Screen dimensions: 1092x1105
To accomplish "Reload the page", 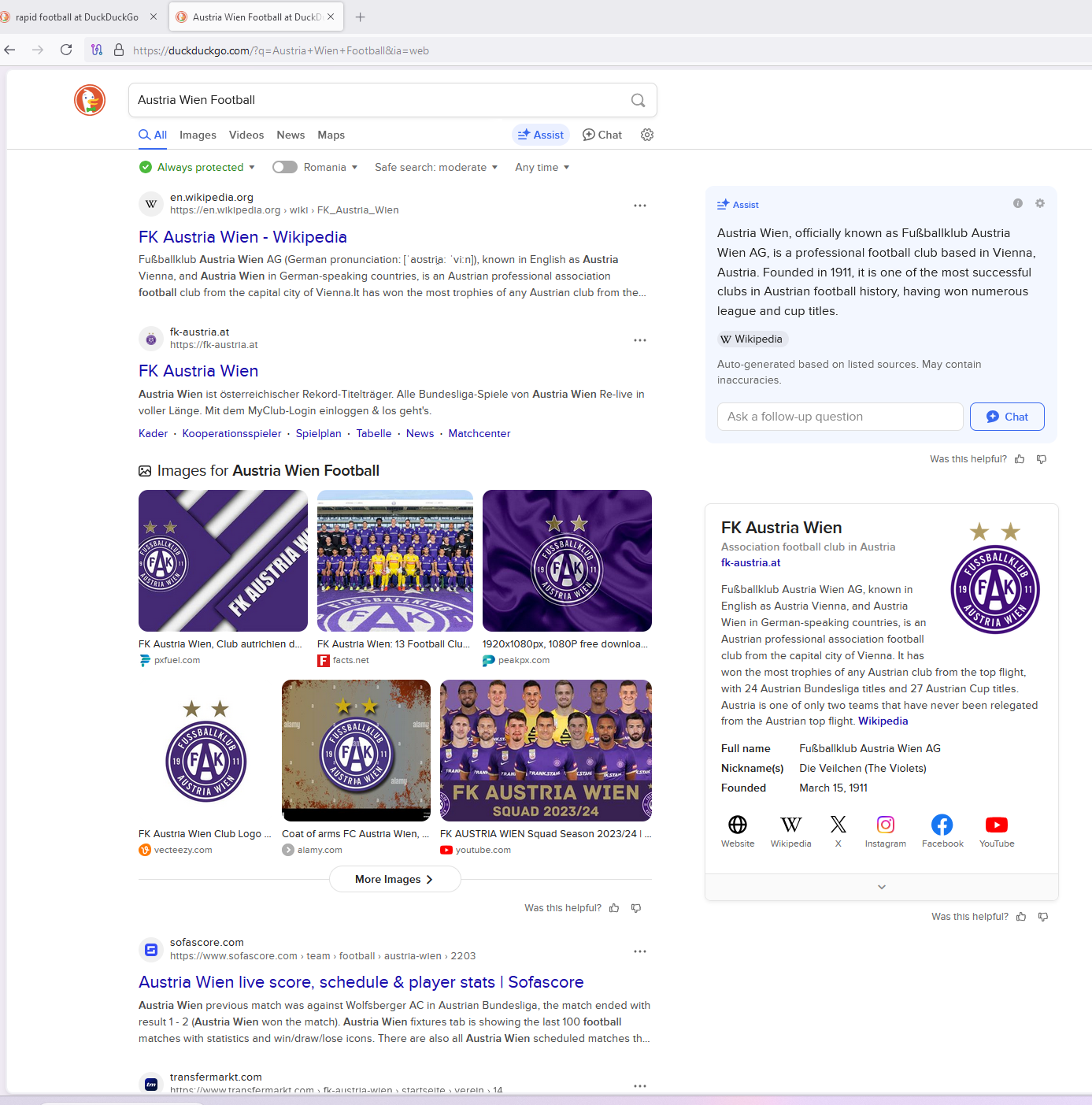I will tap(66, 50).
